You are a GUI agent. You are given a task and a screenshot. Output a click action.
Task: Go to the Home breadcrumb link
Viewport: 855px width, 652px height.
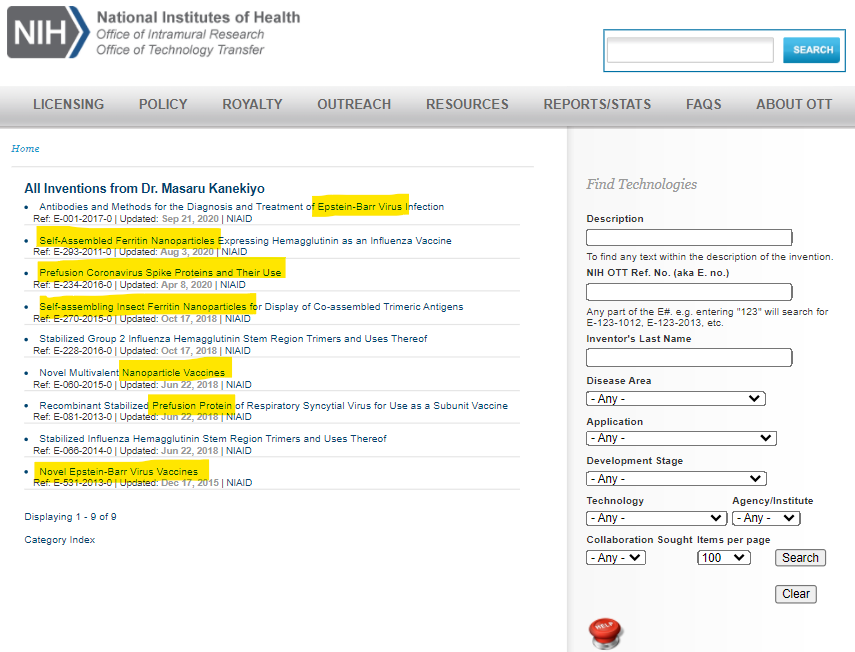tap(26, 149)
